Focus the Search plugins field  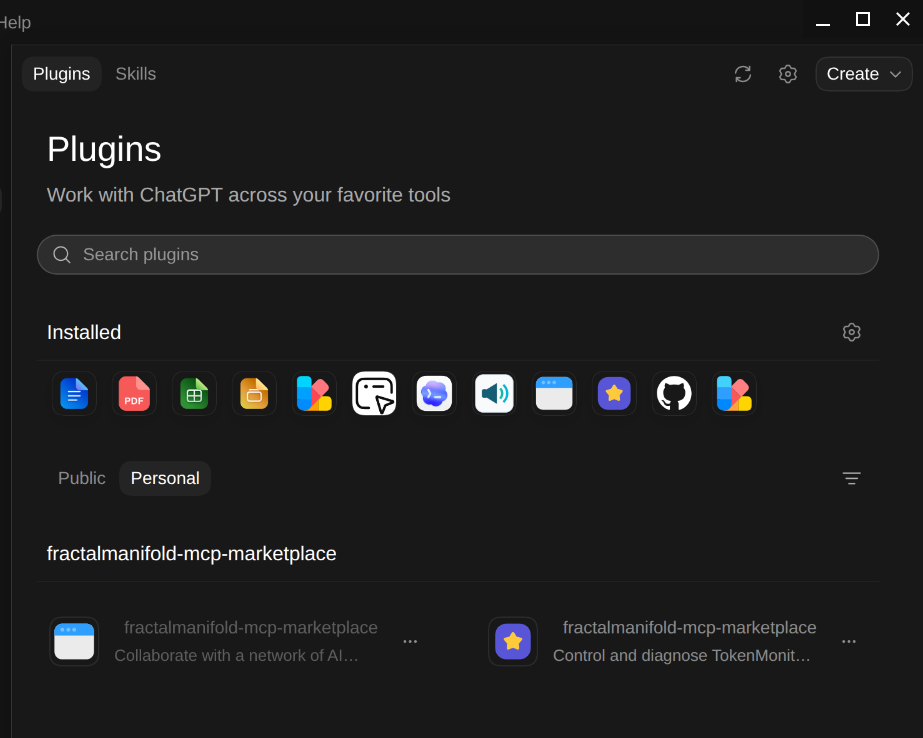point(458,255)
